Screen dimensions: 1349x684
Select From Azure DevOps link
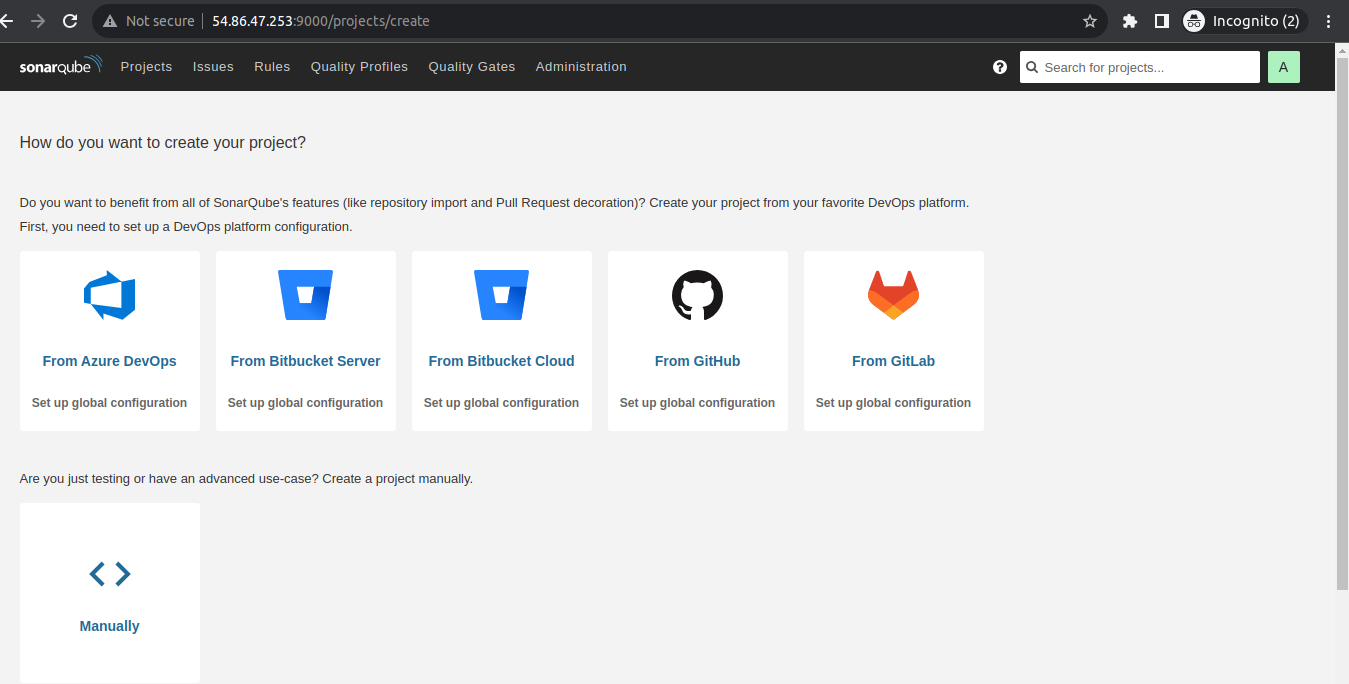point(110,361)
